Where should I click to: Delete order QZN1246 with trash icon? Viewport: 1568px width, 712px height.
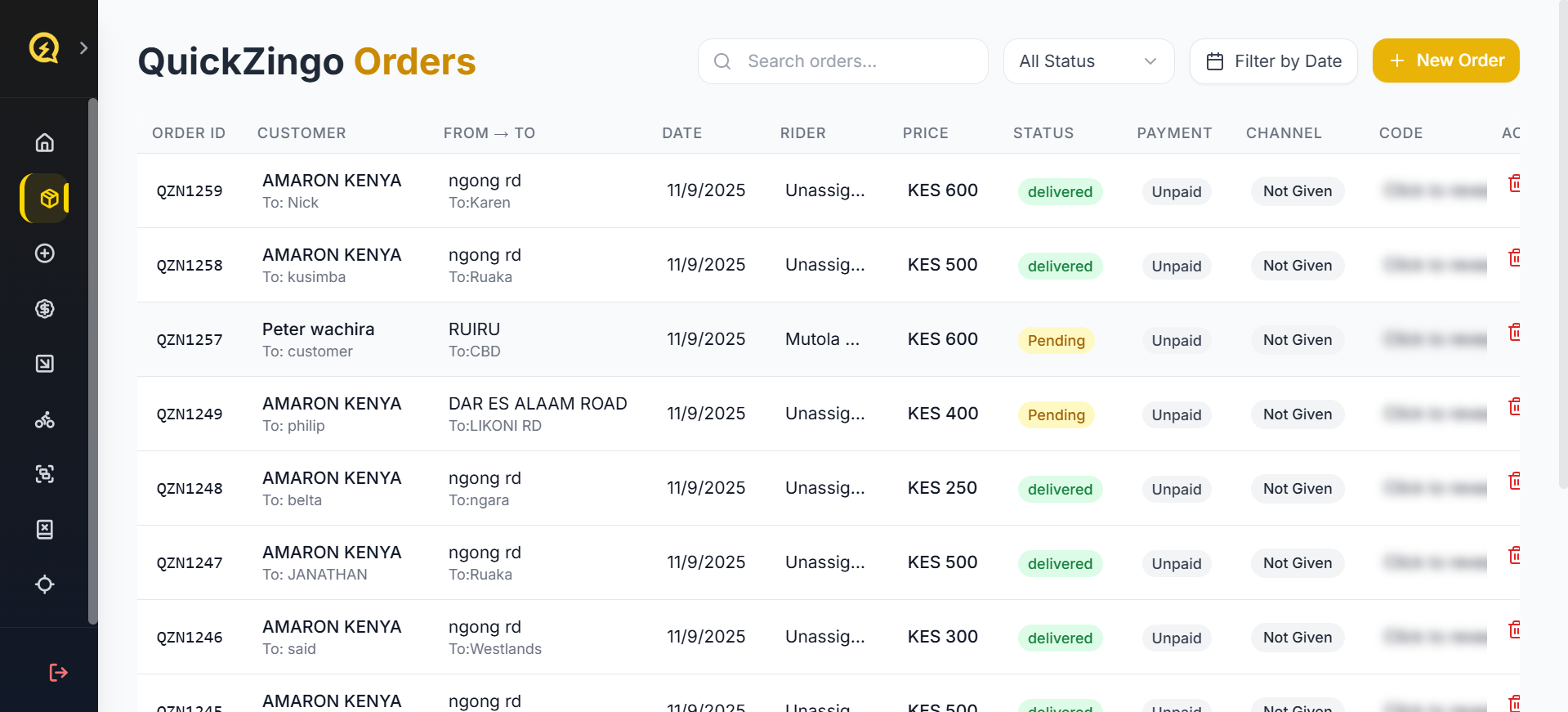[1514, 629]
